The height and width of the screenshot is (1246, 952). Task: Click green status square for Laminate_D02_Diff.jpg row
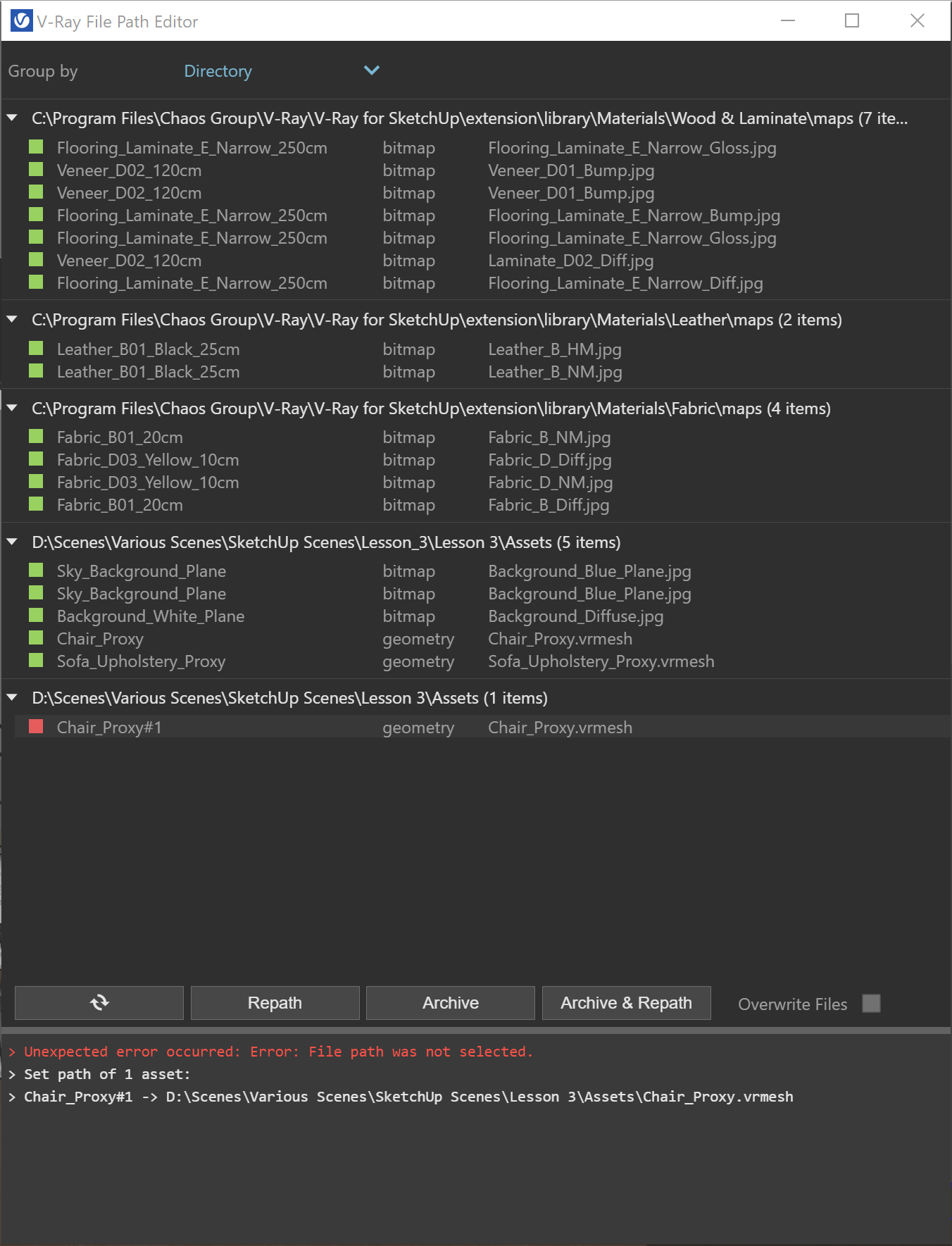click(x=36, y=260)
